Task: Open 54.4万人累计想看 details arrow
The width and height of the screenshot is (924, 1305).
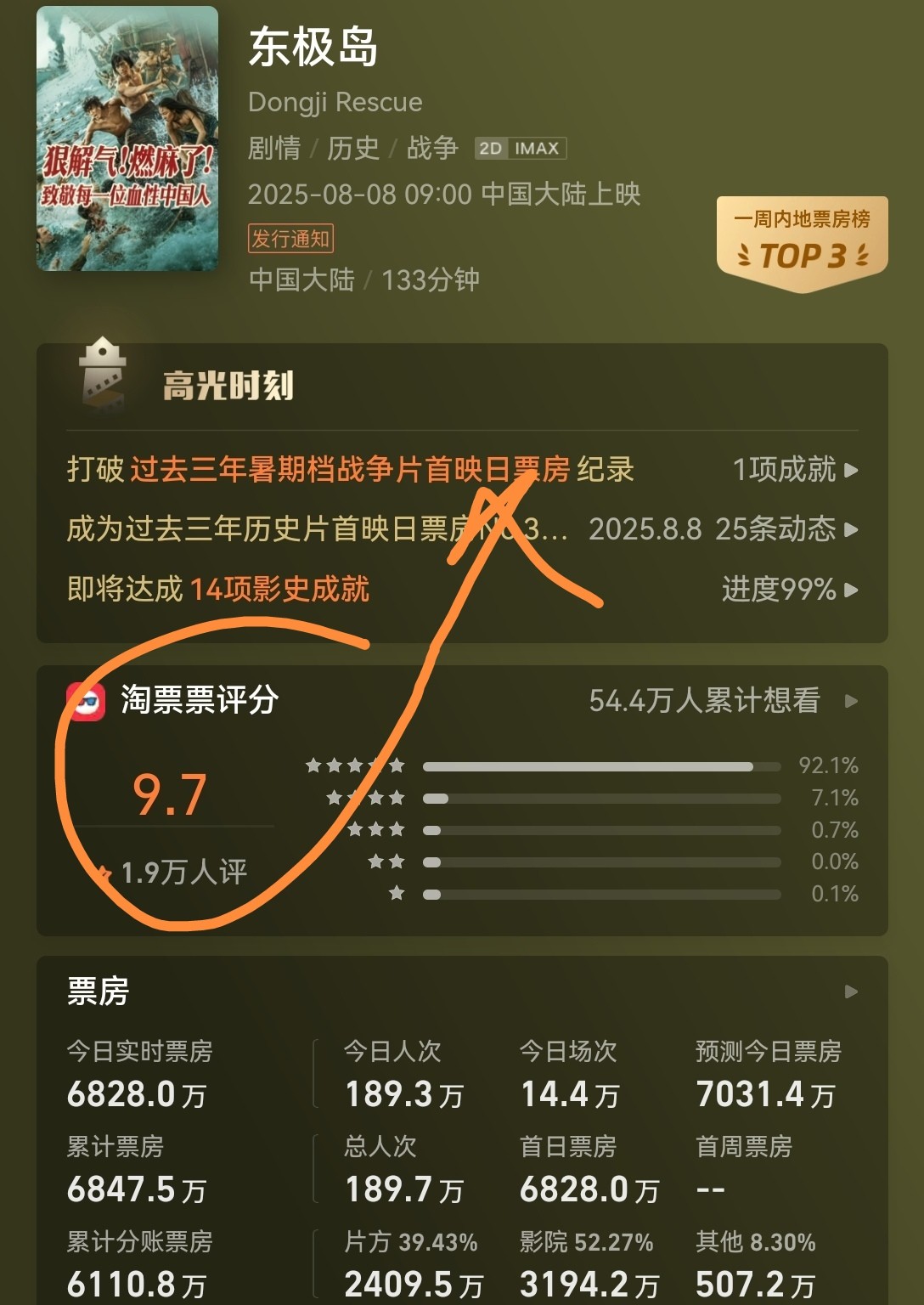Action: (851, 701)
